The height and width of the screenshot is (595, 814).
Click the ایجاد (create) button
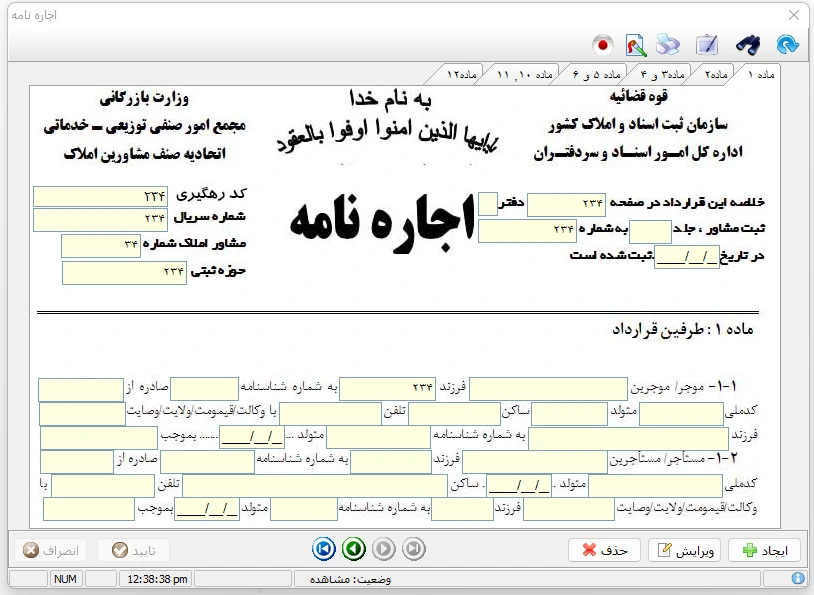click(765, 550)
